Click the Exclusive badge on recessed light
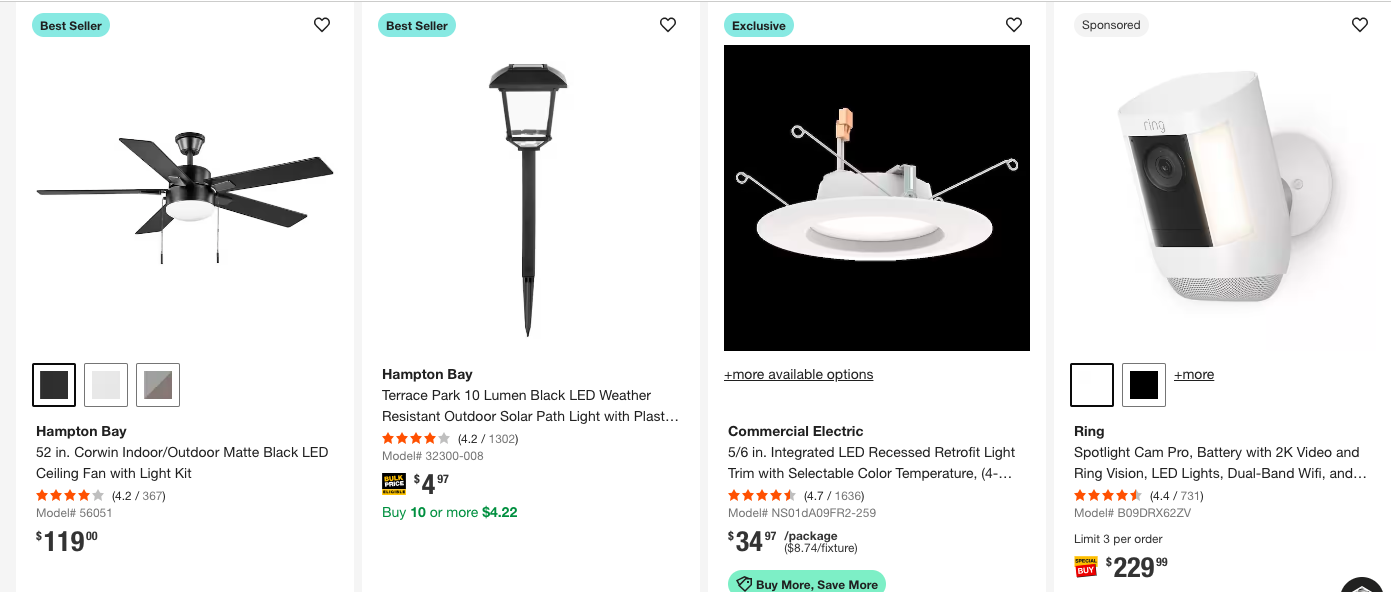 758,26
